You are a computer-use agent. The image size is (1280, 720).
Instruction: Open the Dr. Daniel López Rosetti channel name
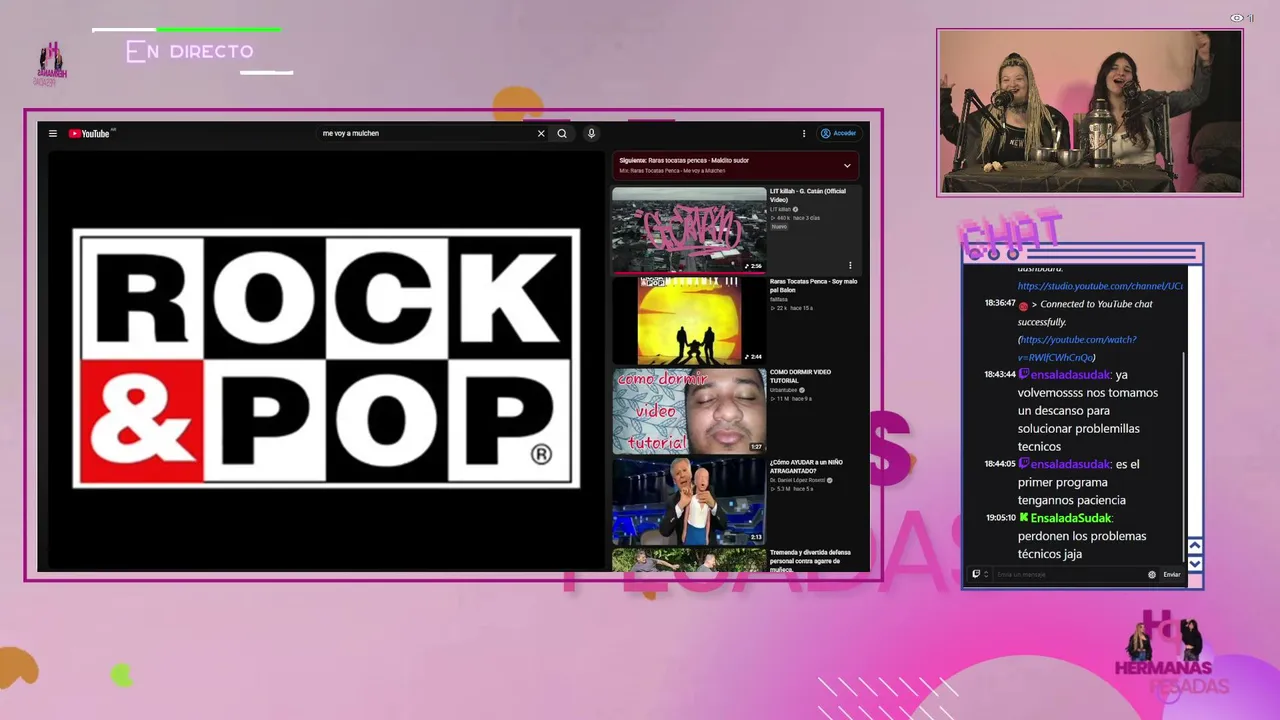click(x=797, y=480)
